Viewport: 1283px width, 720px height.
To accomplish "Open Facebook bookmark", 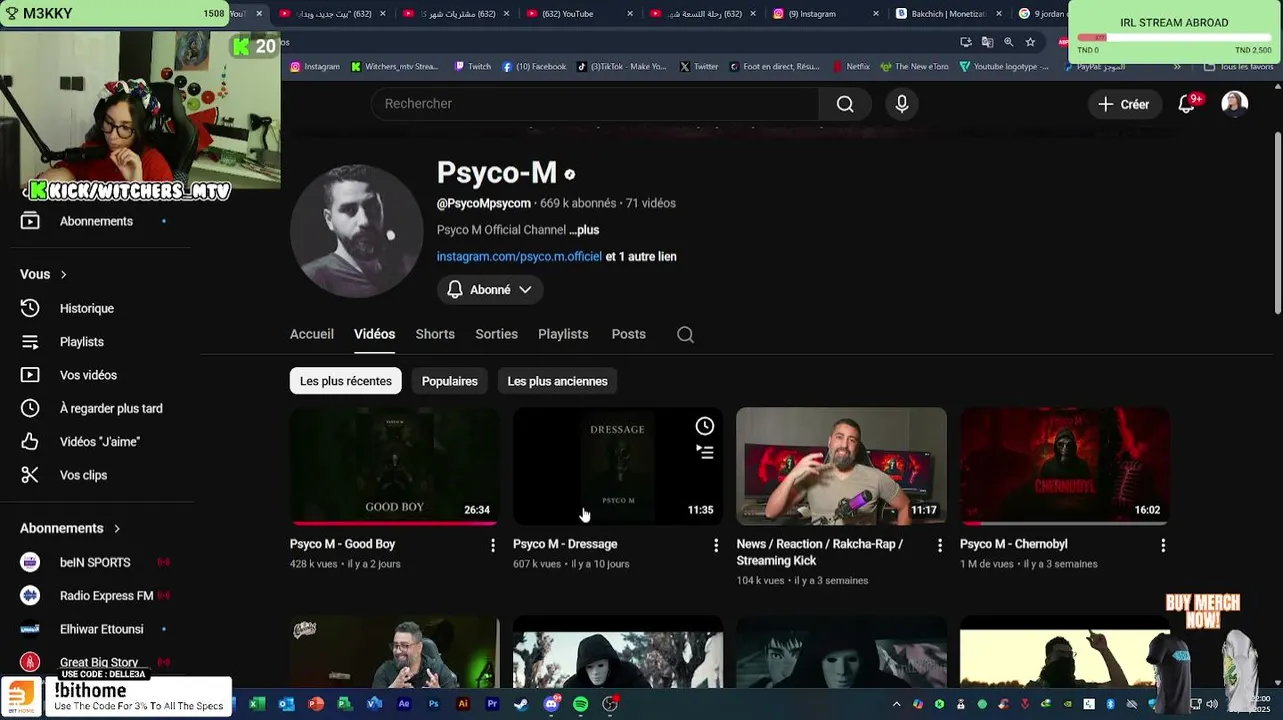I will 534,67.
